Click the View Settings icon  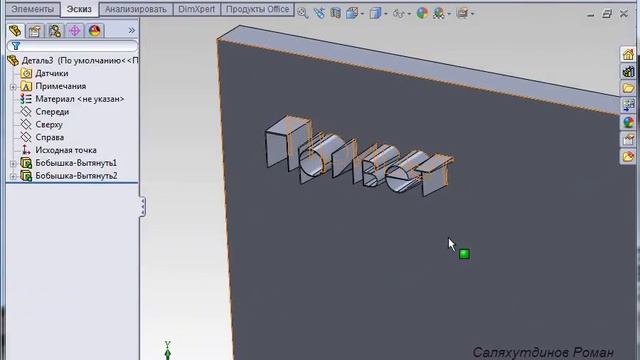pos(462,13)
